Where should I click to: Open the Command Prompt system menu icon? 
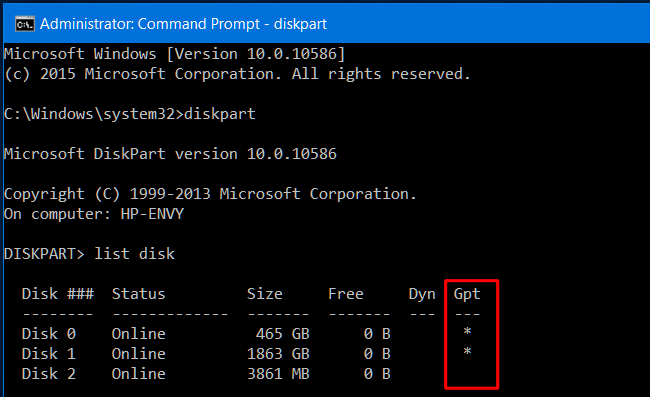25,24
